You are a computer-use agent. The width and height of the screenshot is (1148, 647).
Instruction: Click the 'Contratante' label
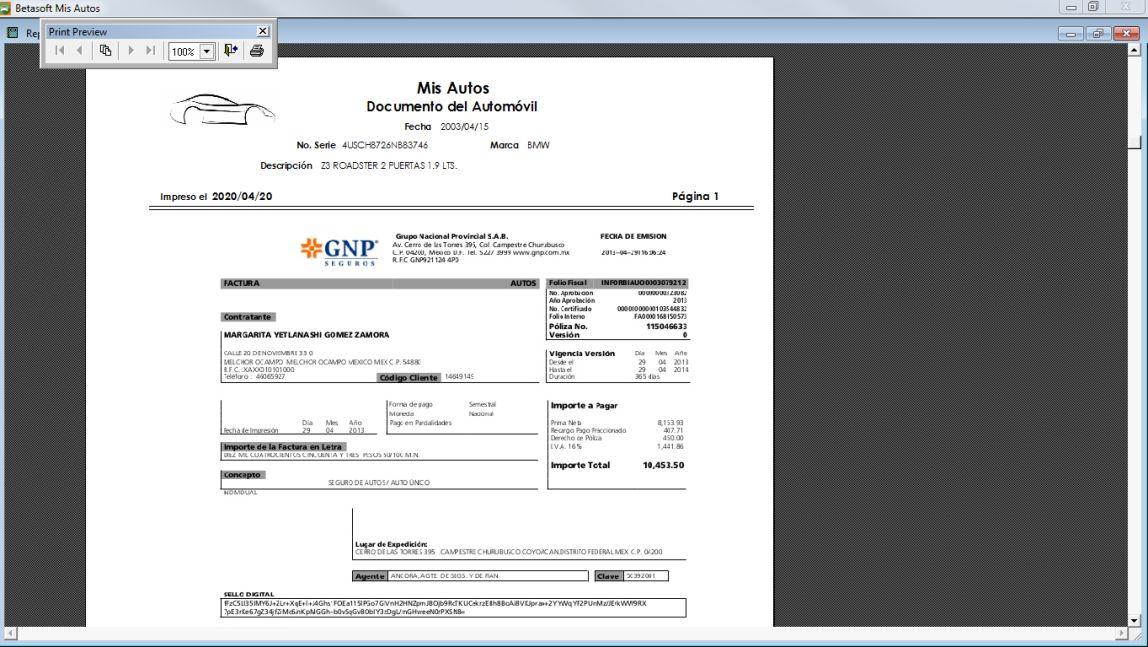[247, 317]
